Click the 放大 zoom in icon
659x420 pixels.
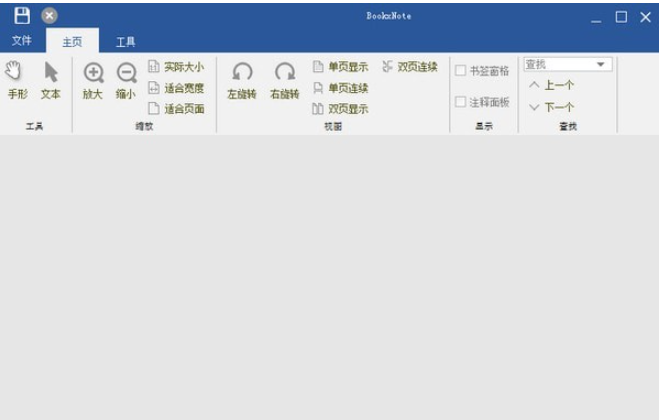tap(93, 80)
